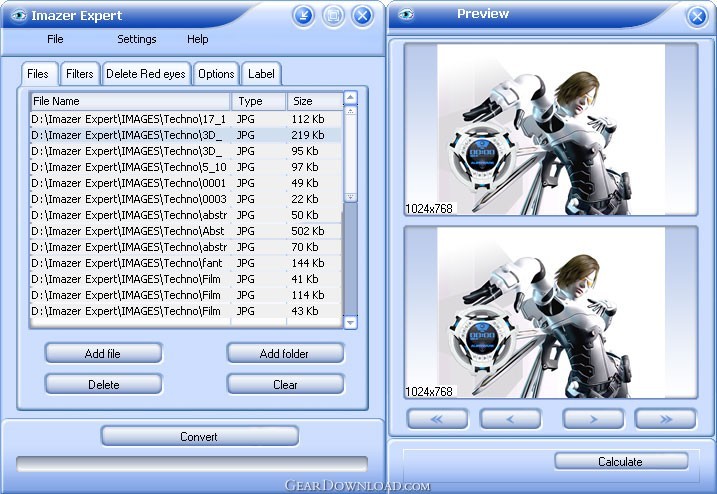Open the Delete Red eyes tab

point(146,74)
